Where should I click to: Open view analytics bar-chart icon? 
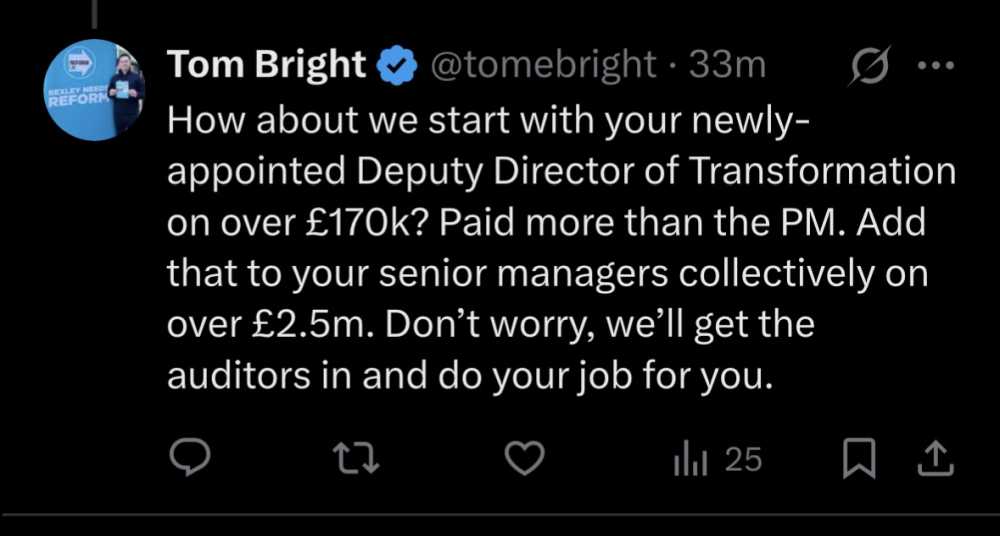point(690,459)
